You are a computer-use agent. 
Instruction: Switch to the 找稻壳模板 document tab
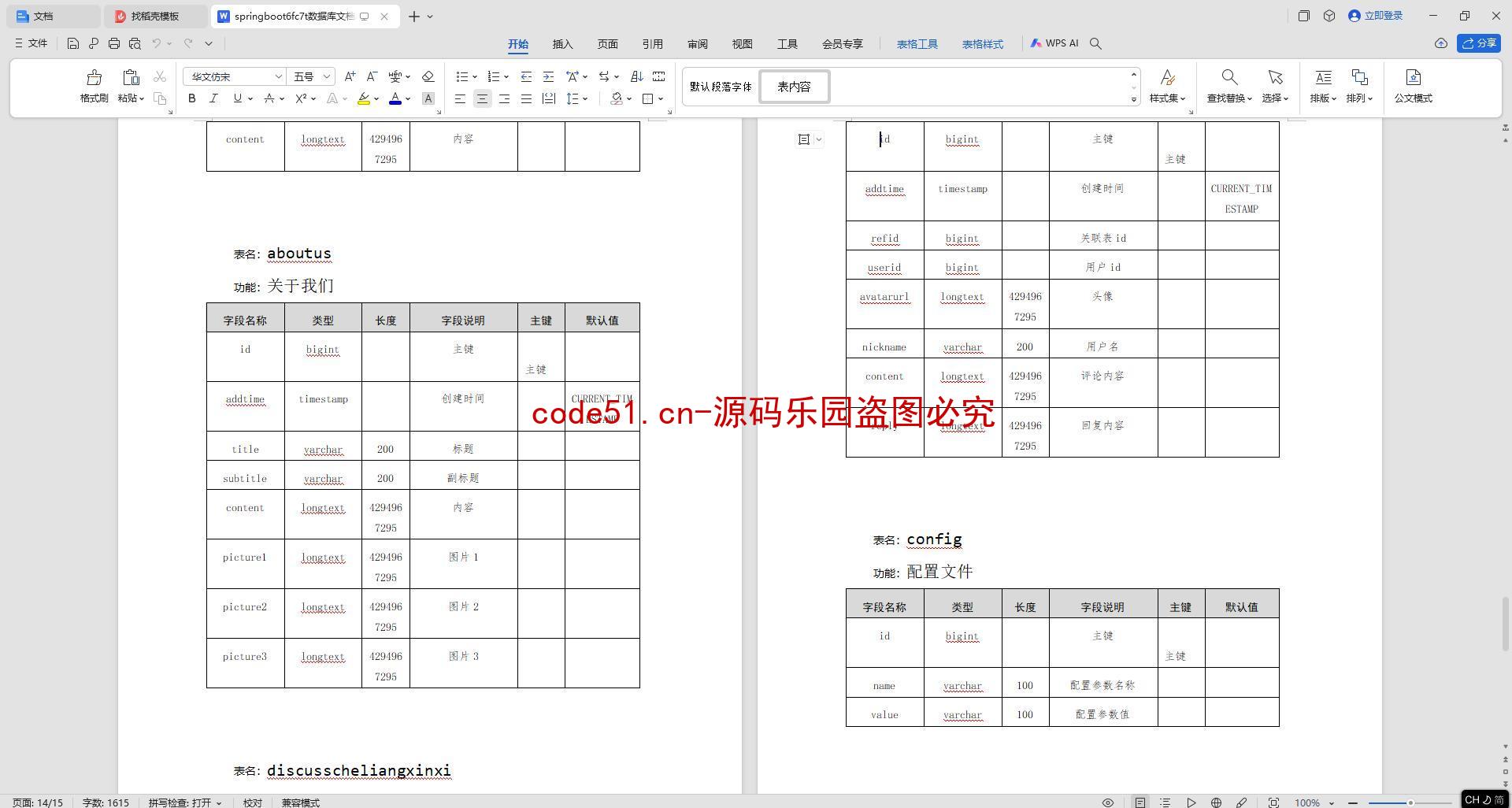click(x=155, y=16)
